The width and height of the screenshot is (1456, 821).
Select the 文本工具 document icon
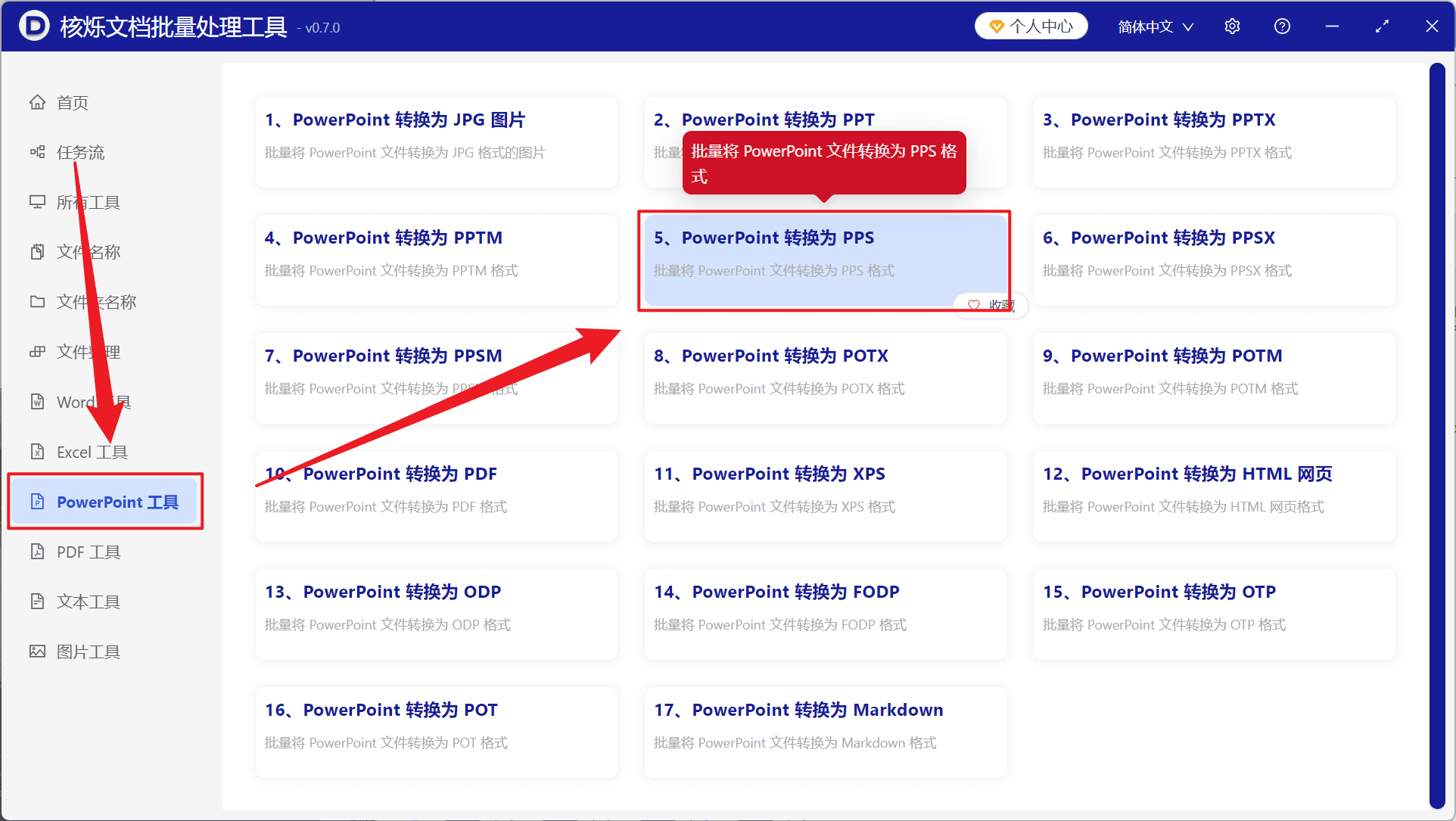[37, 602]
